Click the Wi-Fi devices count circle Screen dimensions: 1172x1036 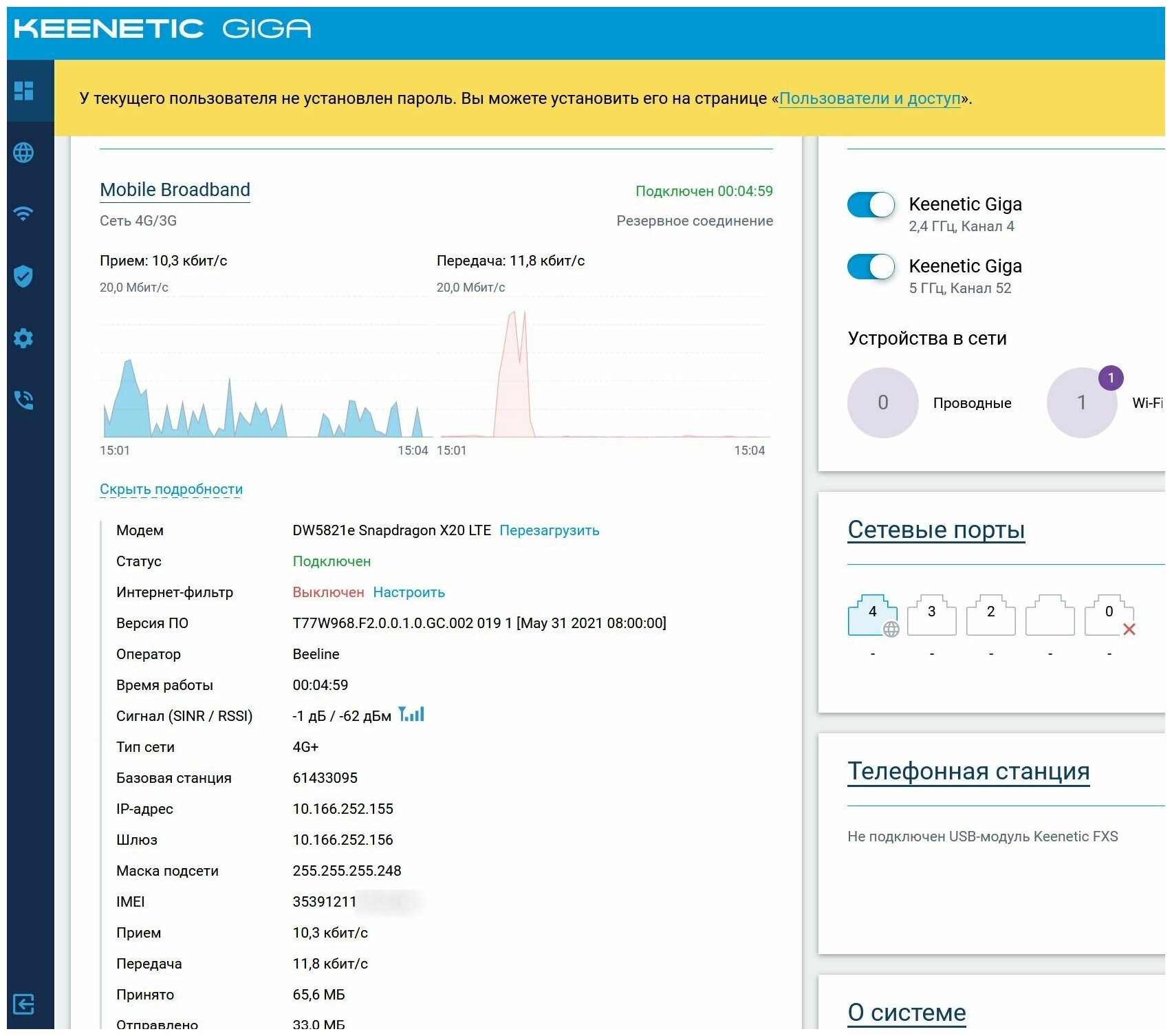pos(1082,402)
